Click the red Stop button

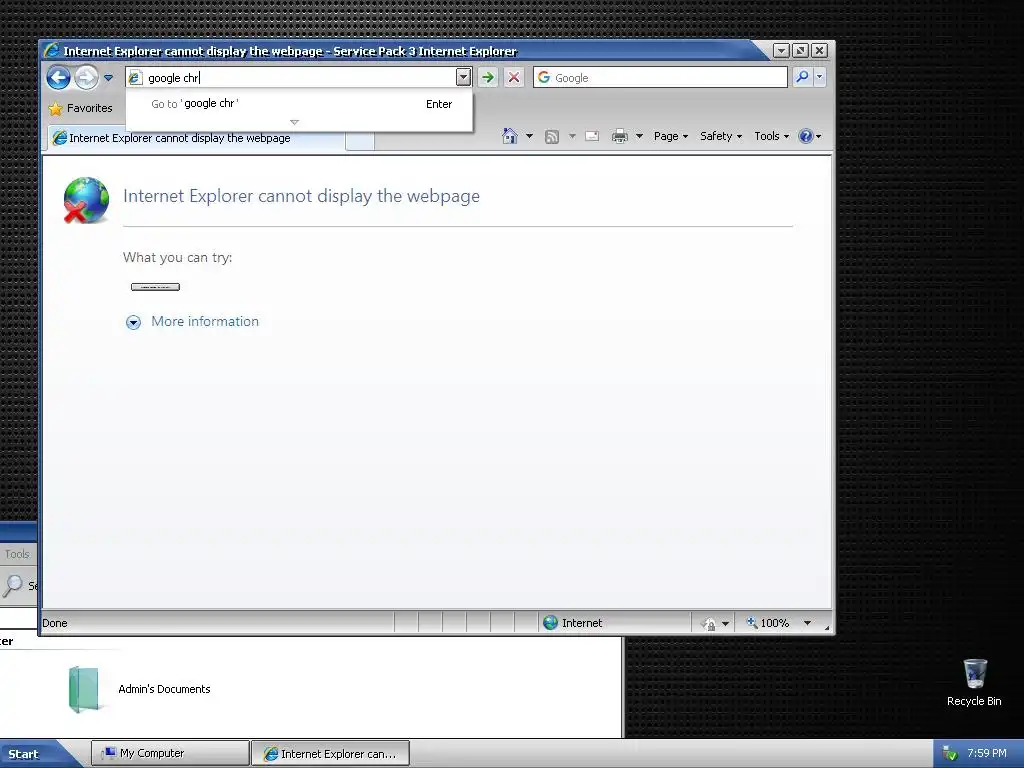pyautogui.click(x=514, y=77)
